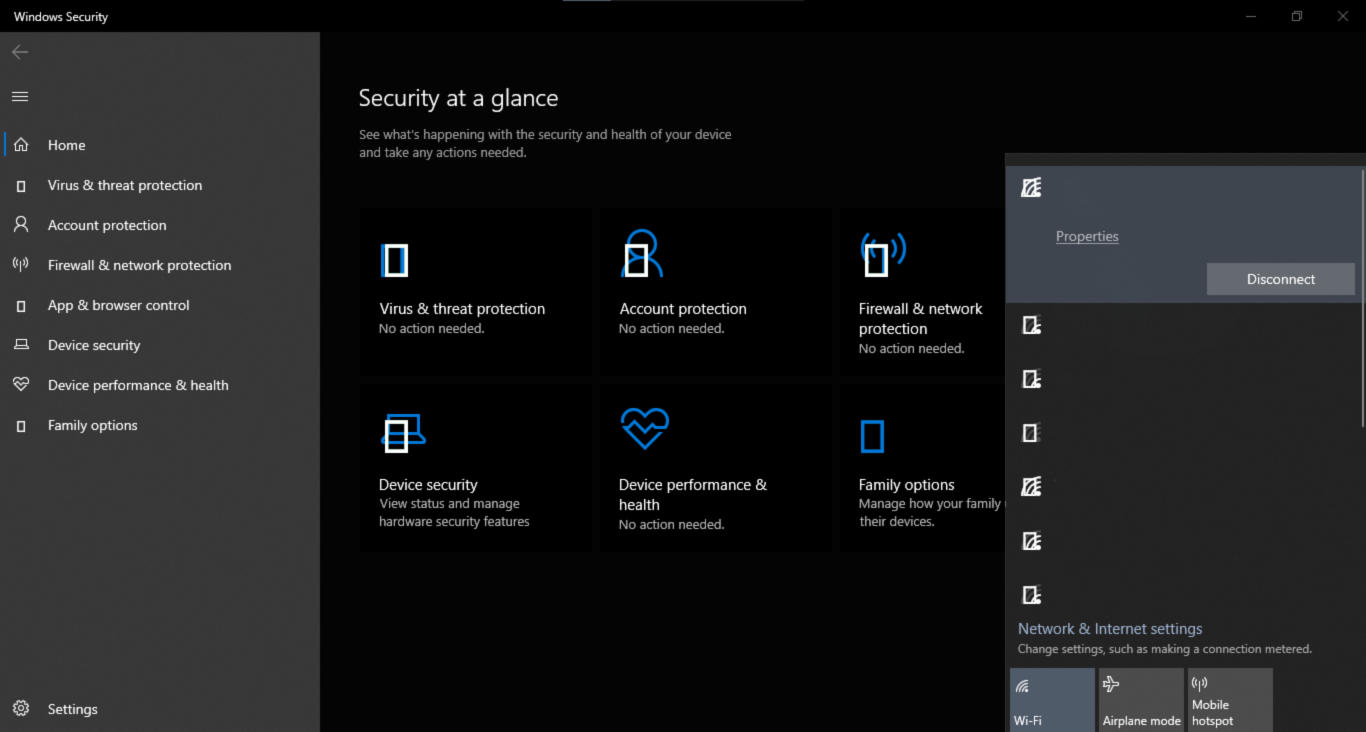Screen dimensions: 1366x732
Task: Click the Virus & threat protection card shield icon
Action: (x=395, y=260)
